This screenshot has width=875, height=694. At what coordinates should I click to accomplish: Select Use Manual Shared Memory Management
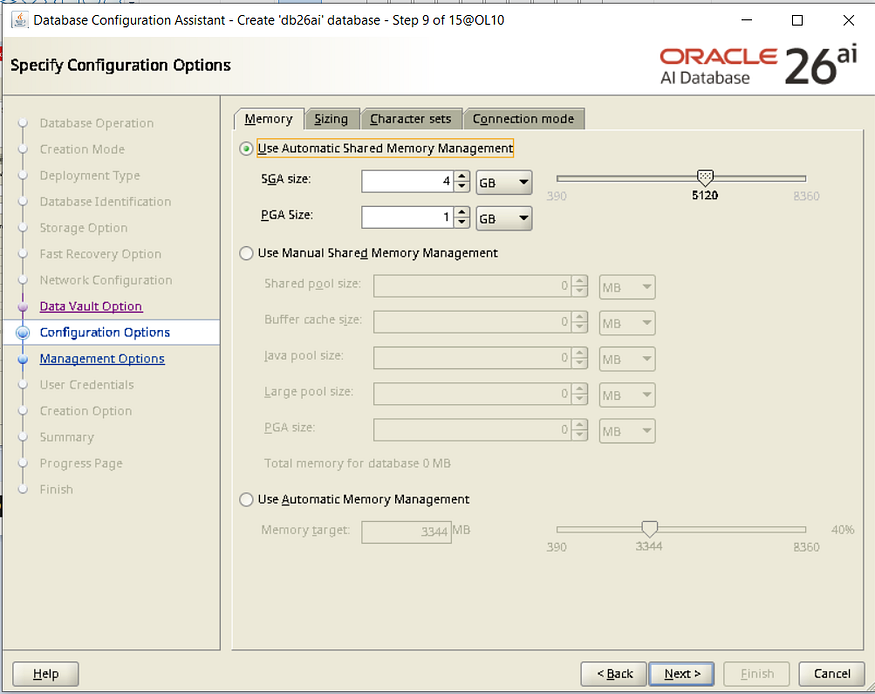click(x=246, y=253)
